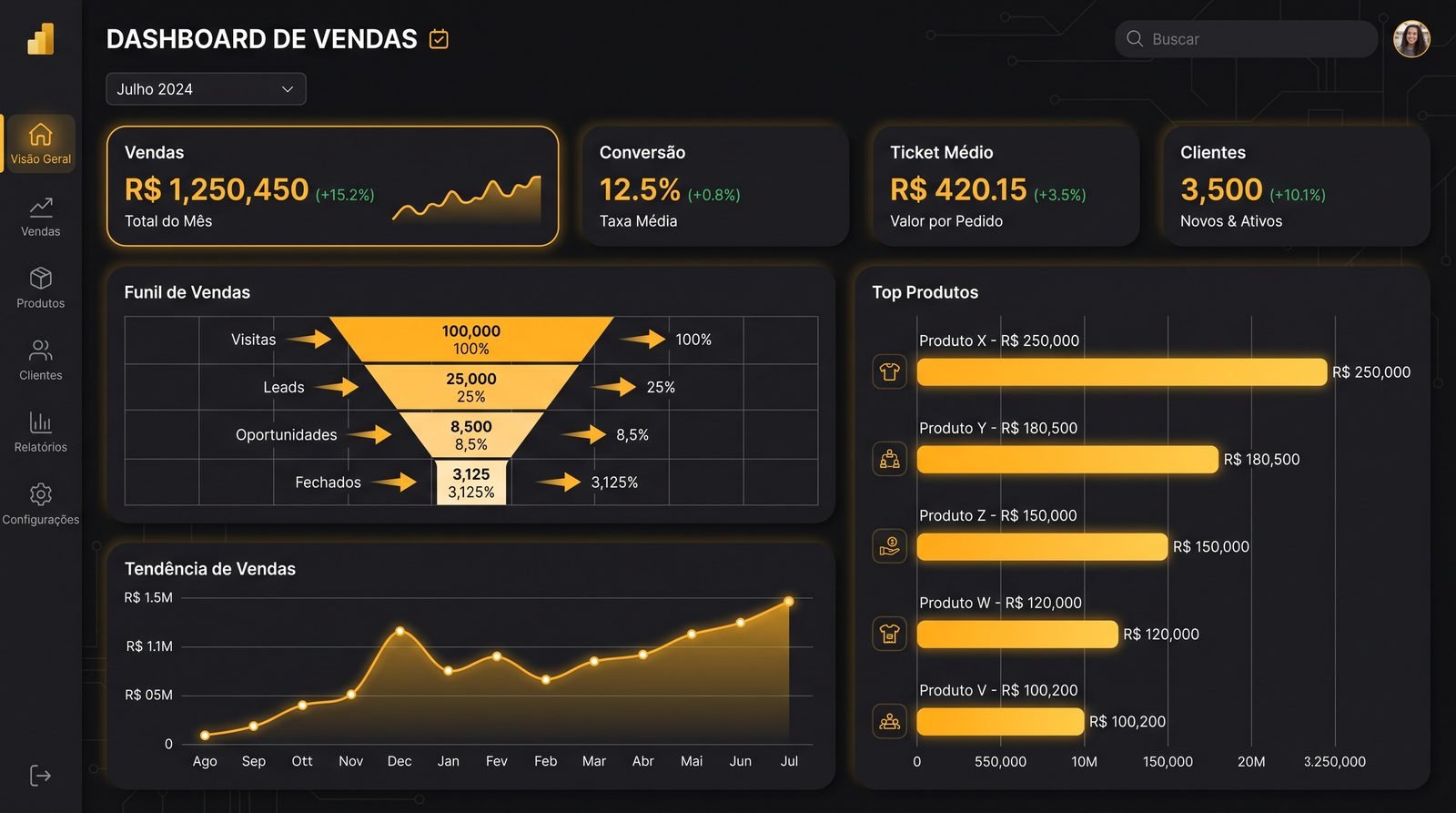Screen dimensions: 1456x813
Task: Click the 'DASHBOARD DE VENDAS' title
Action: pos(262,39)
